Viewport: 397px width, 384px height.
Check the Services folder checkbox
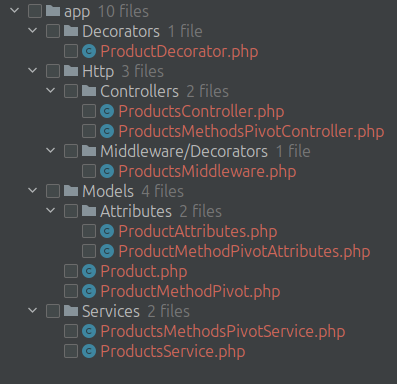coord(53,311)
